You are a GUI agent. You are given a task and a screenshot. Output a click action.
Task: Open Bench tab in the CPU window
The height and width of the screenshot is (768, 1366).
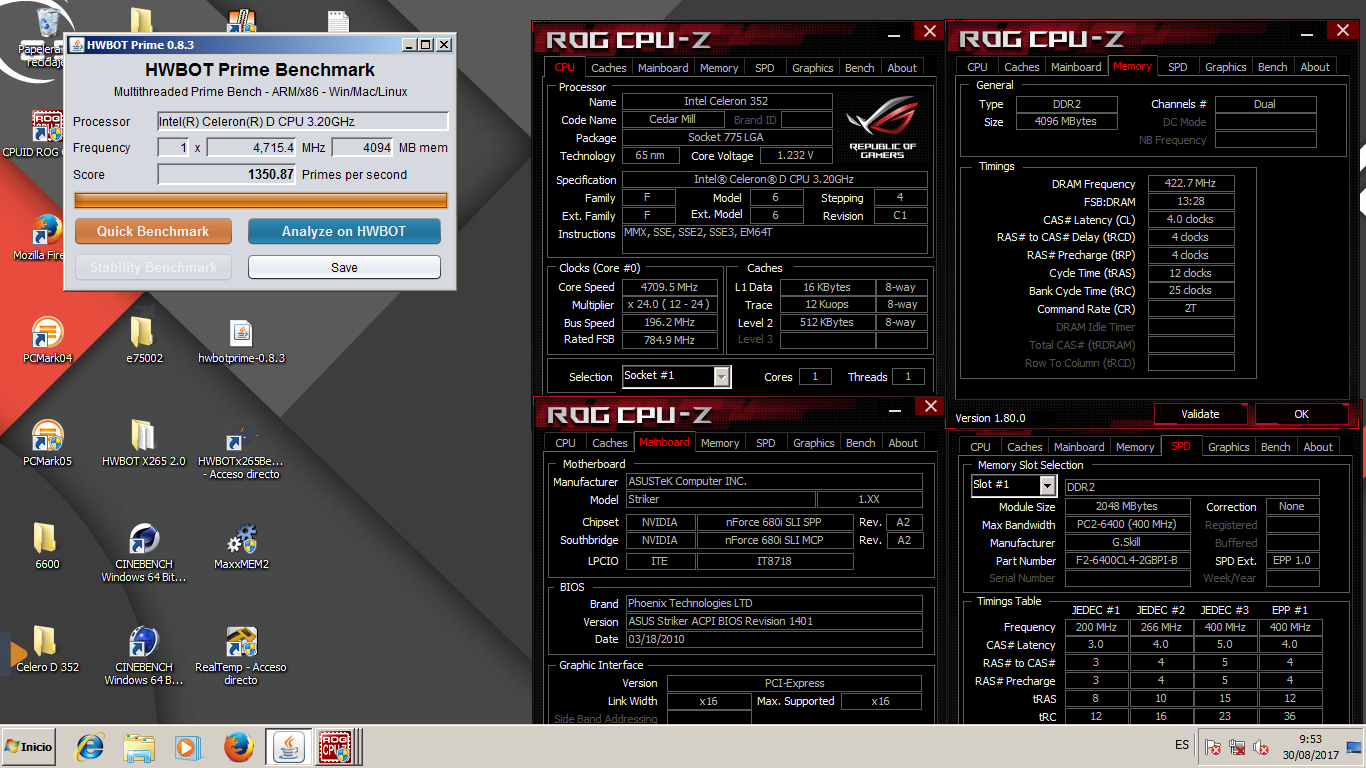(860, 68)
